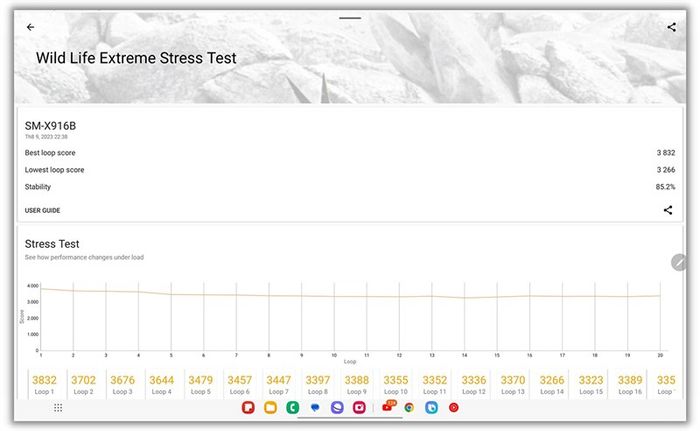Launch the purple Samsung Internet browser
The width and height of the screenshot is (700, 431).
[337, 408]
